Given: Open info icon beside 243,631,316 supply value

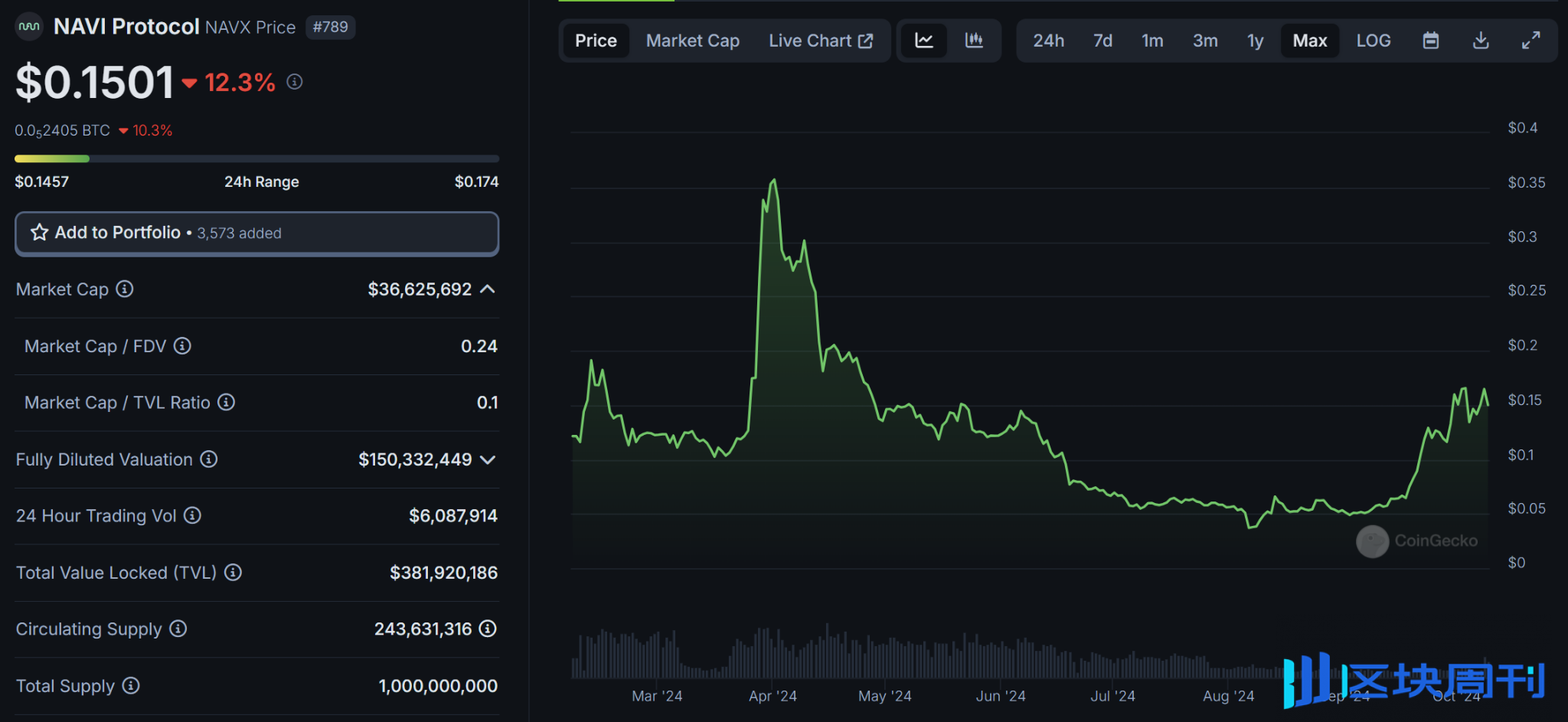Looking at the screenshot, I should (488, 629).
